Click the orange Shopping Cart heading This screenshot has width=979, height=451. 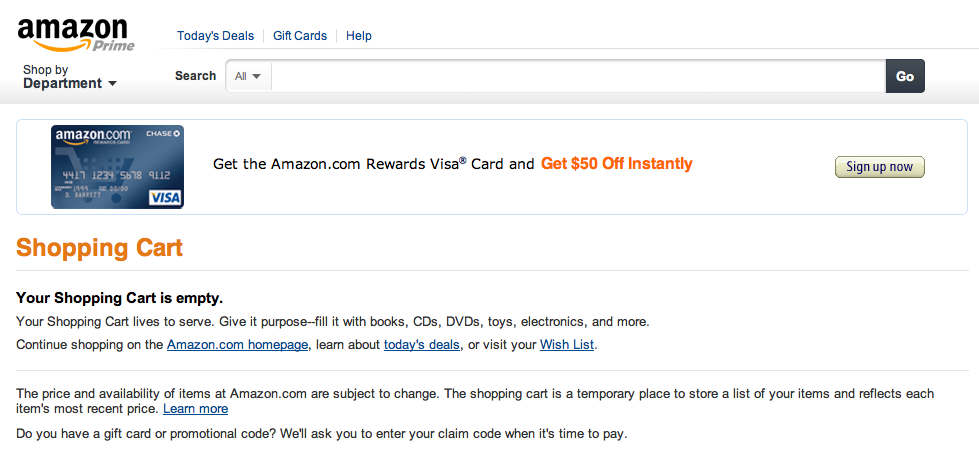[x=99, y=247]
